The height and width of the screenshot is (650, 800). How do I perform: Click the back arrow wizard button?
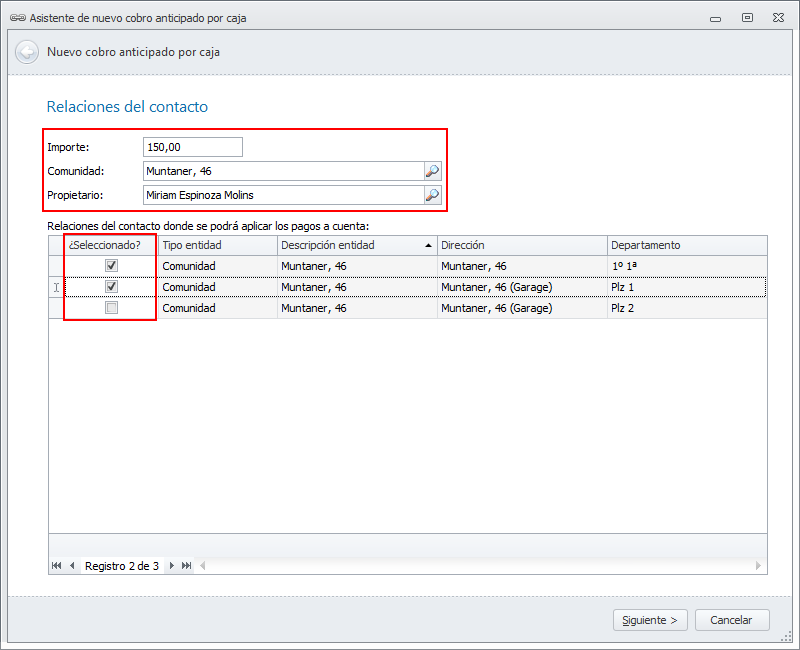pos(27,52)
